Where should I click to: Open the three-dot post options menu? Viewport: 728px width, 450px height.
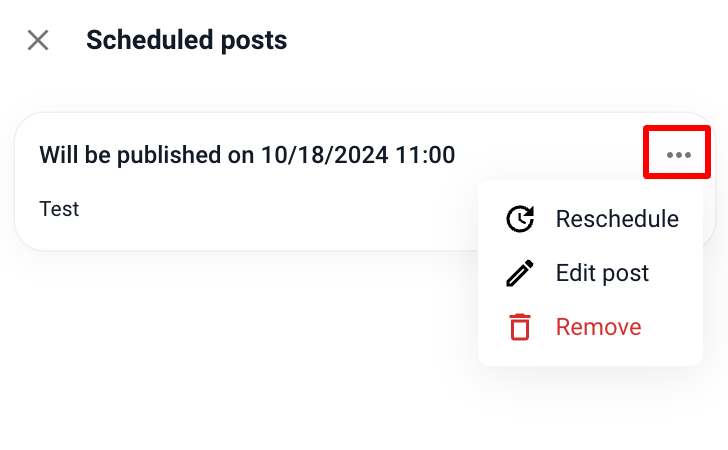(678, 154)
